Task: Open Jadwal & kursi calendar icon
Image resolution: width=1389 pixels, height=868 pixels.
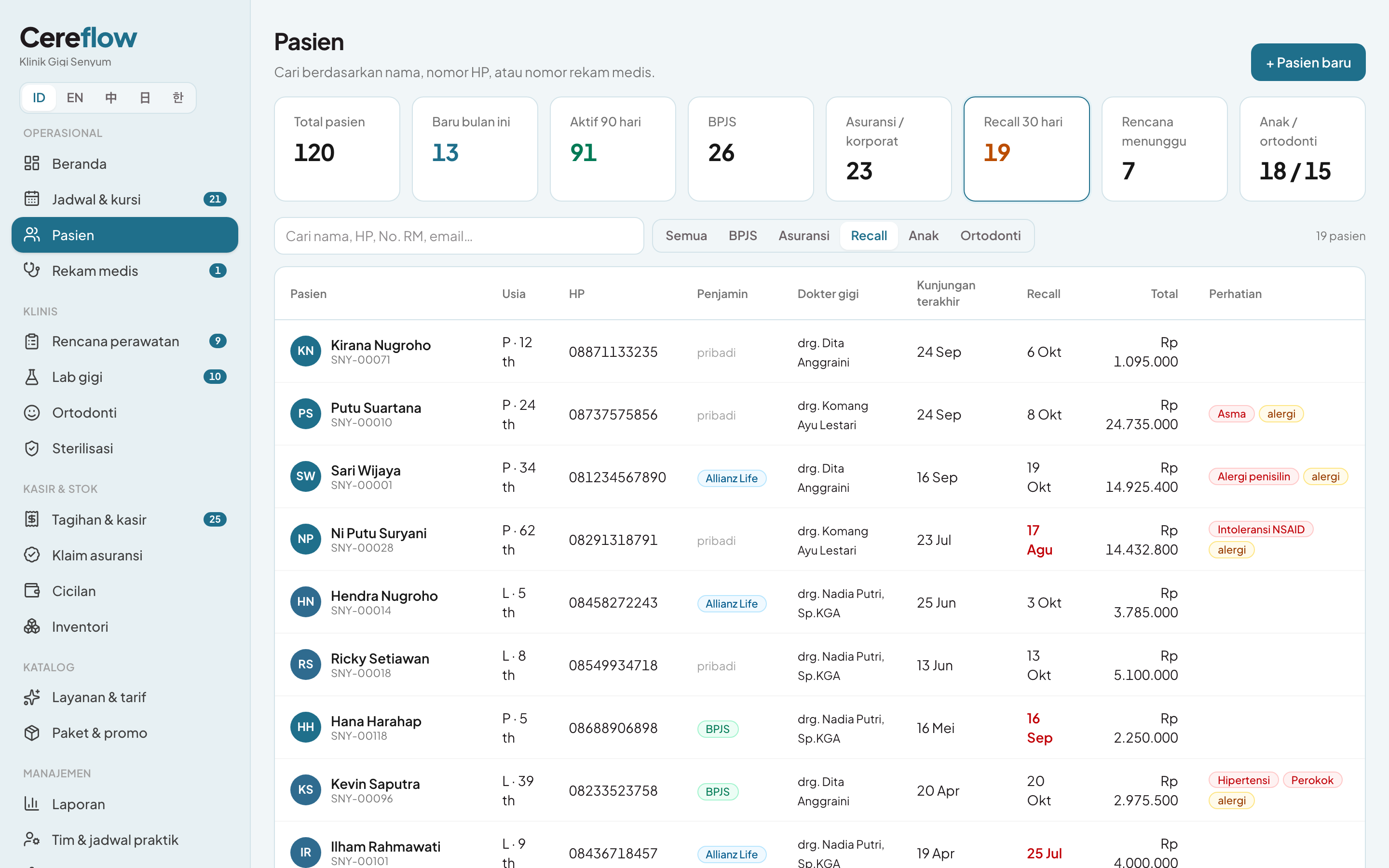Action: (31, 199)
